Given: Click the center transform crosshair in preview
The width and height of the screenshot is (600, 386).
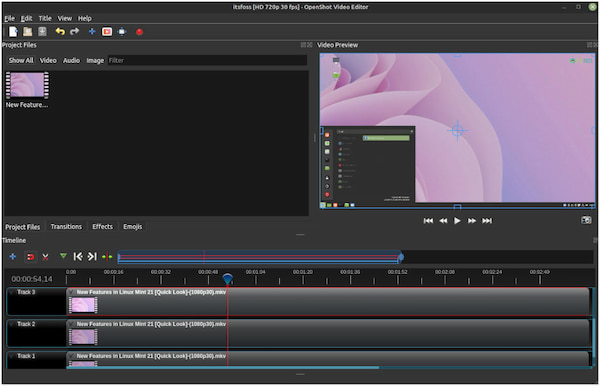Looking at the screenshot, I should coord(458,131).
